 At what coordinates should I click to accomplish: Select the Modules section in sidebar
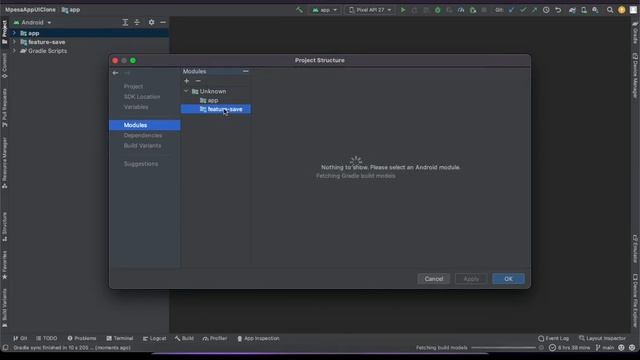[x=144, y=125]
